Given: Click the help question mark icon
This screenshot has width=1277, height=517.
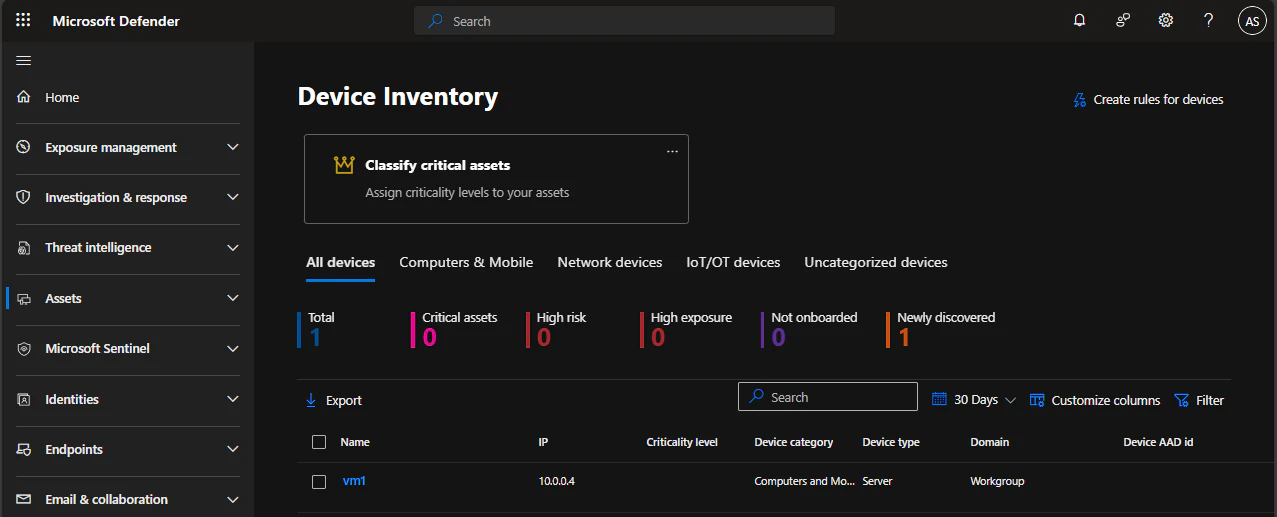Looking at the screenshot, I should pos(1208,20).
